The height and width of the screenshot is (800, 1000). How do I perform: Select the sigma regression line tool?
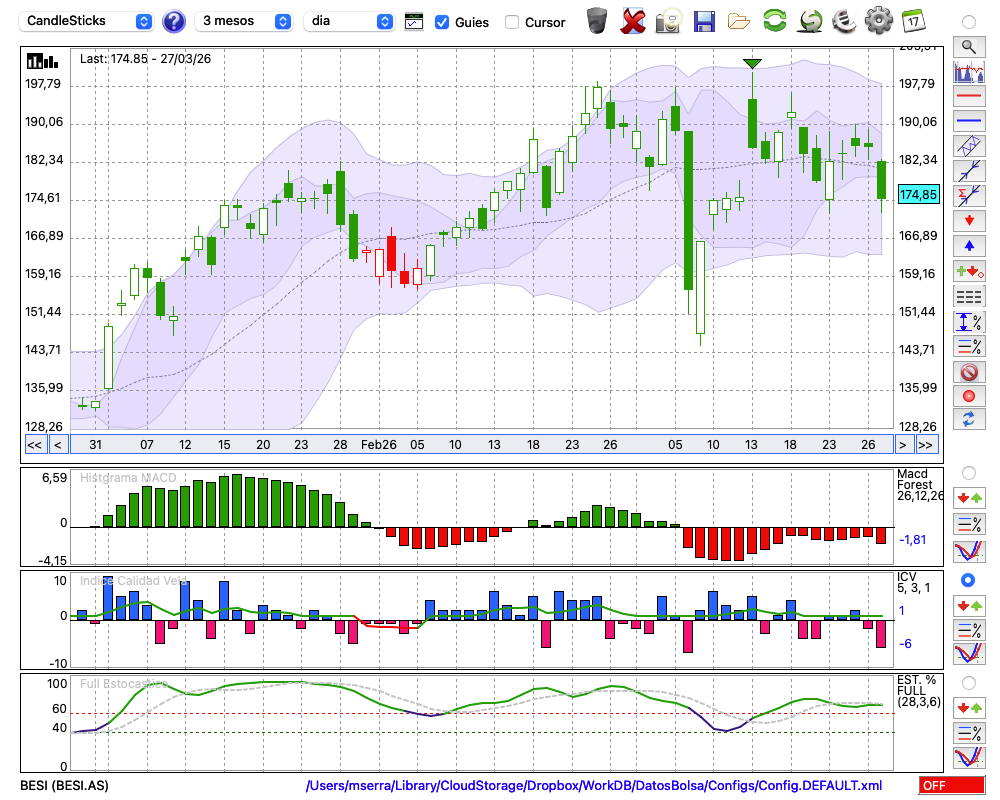tap(969, 196)
